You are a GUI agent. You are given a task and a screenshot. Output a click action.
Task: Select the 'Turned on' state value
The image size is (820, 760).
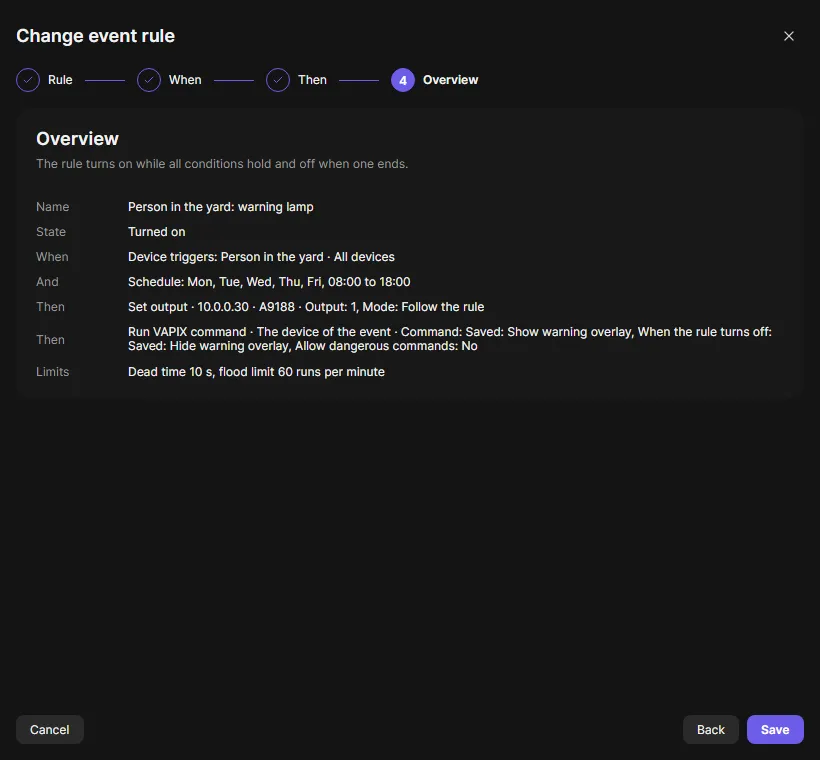click(156, 232)
